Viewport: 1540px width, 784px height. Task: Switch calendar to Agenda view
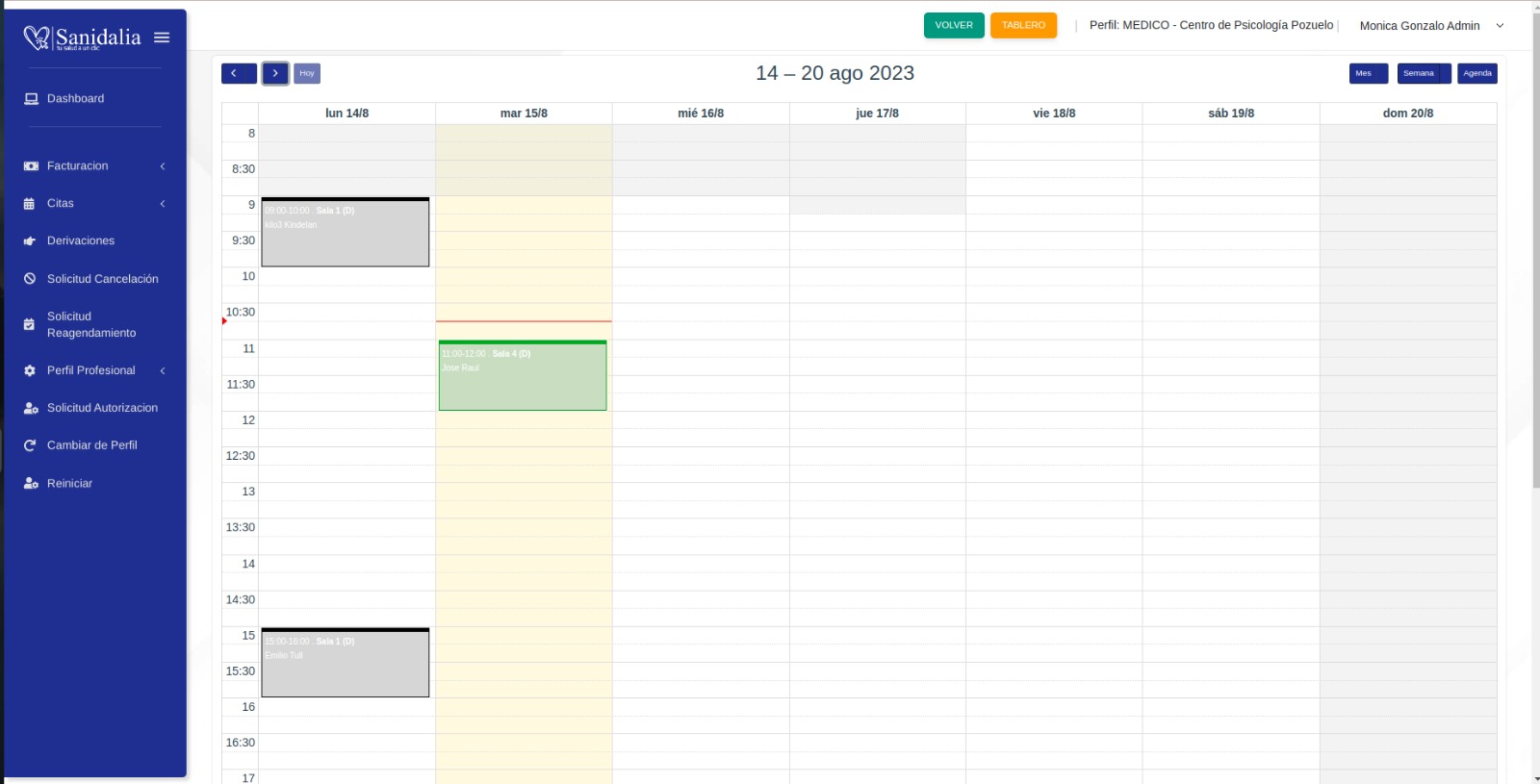[x=1476, y=73]
